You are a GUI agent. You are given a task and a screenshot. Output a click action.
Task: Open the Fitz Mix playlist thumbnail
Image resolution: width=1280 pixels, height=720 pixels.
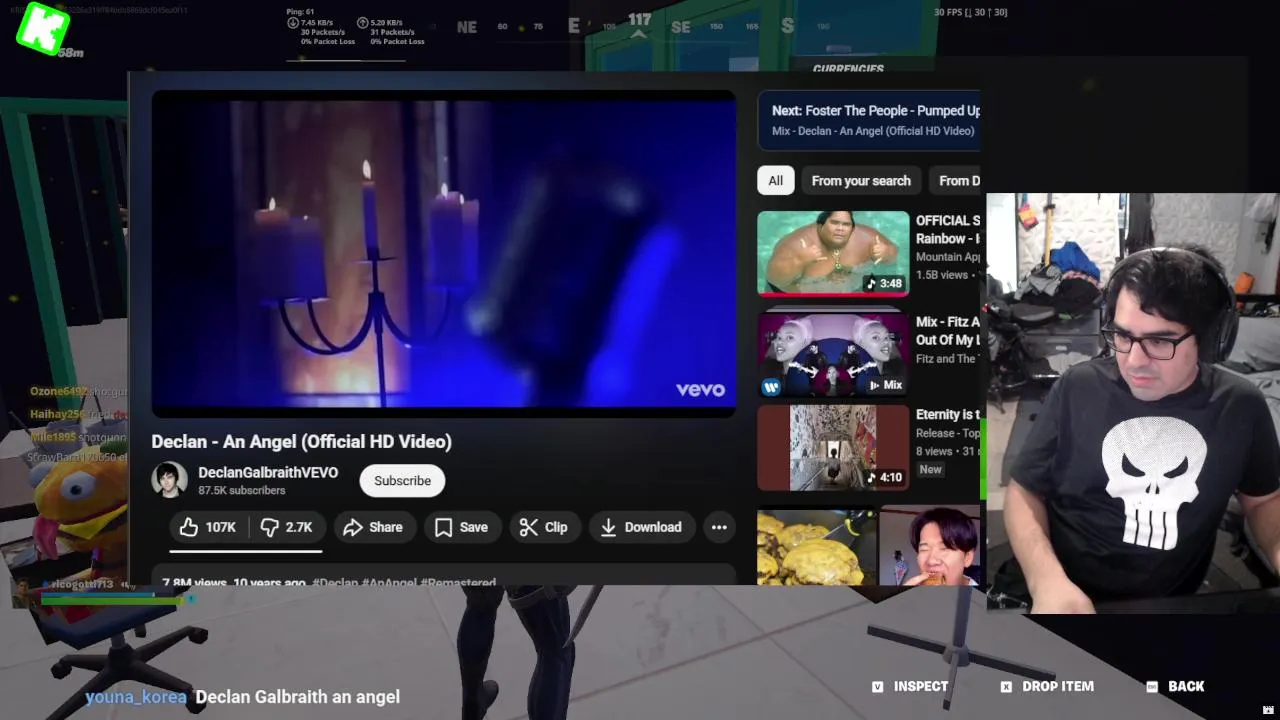(x=833, y=355)
